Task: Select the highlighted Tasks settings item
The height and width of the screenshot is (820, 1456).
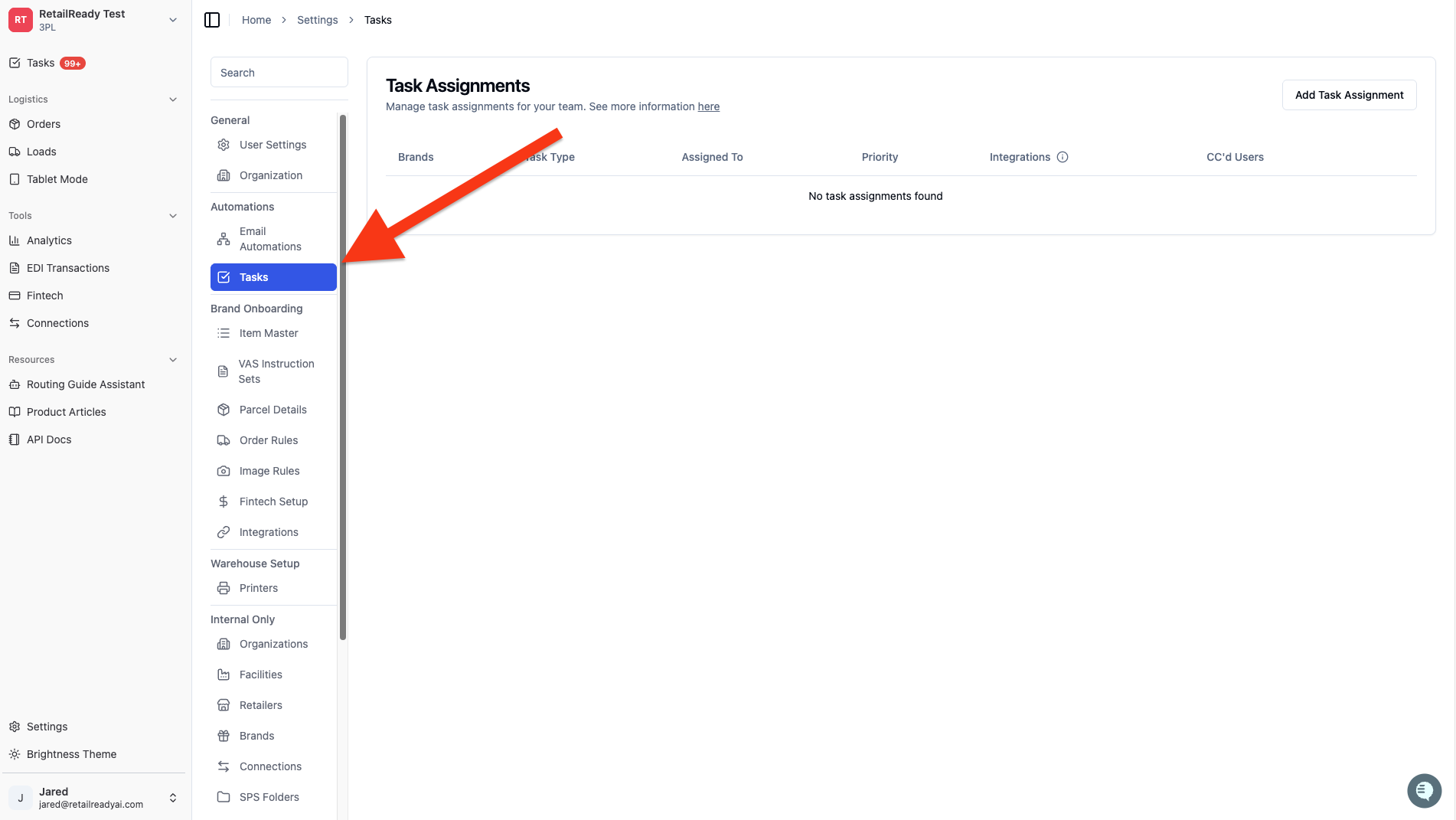Action: tap(273, 277)
